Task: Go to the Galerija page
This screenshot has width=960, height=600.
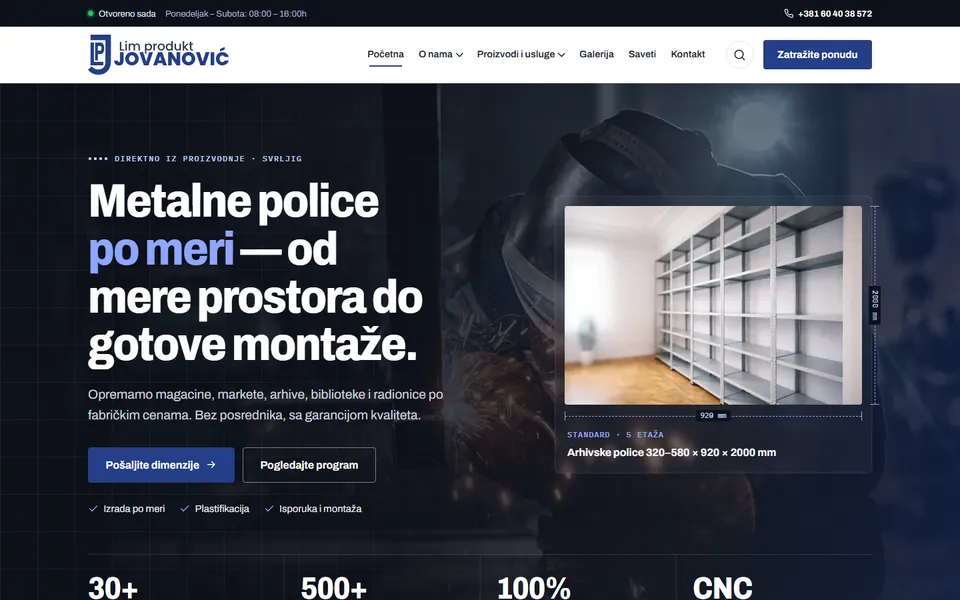Action: tap(596, 54)
